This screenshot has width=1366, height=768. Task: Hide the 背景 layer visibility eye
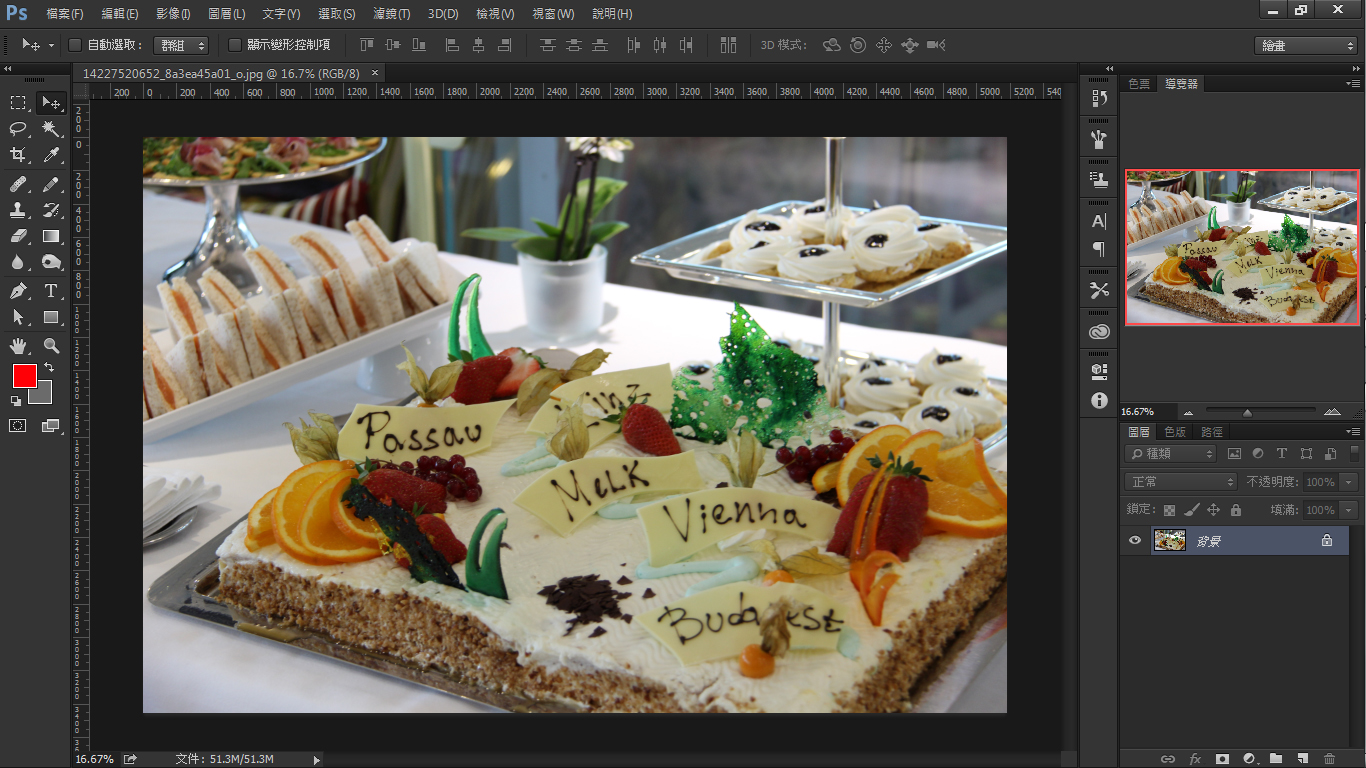(x=1134, y=540)
